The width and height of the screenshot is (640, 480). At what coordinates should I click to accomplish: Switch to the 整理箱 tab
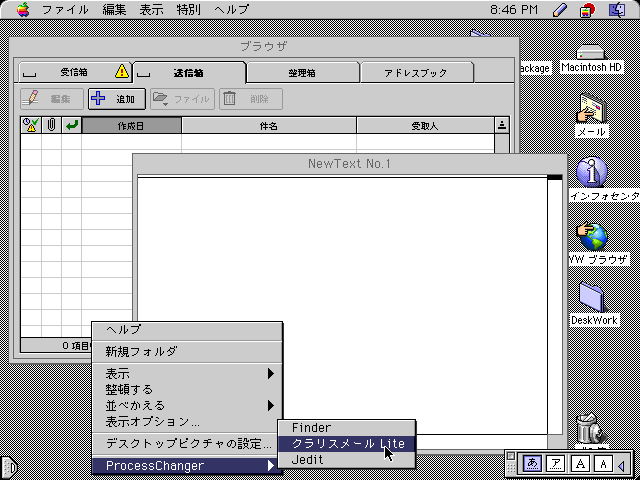pos(302,73)
